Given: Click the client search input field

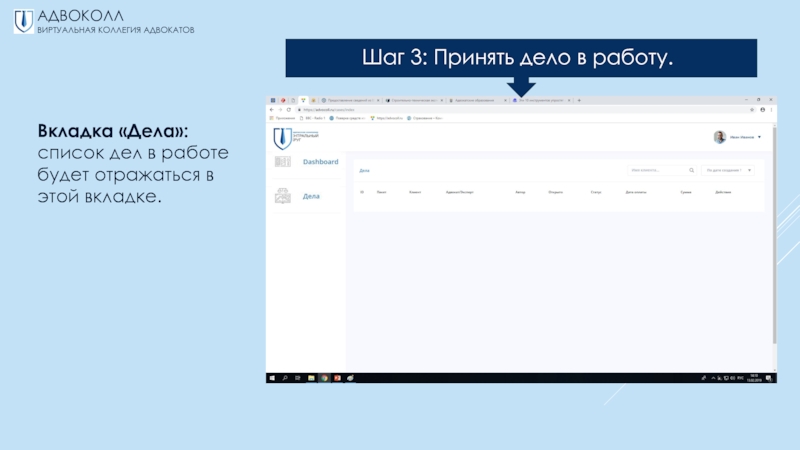Looking at the screenshot, I should click(x=656, y=171).
